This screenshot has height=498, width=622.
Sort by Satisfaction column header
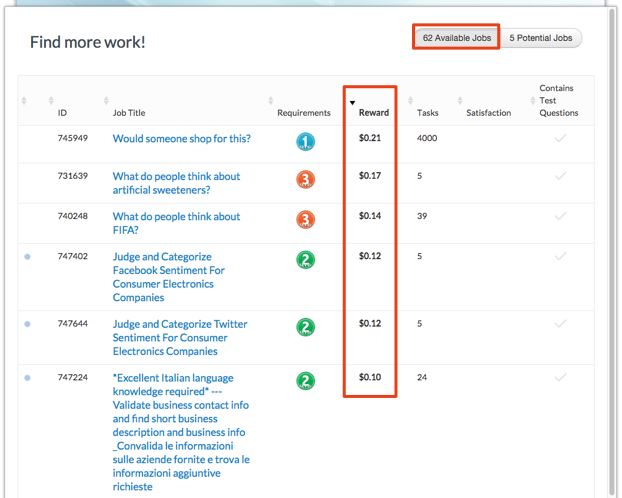(x=488, y=113)
